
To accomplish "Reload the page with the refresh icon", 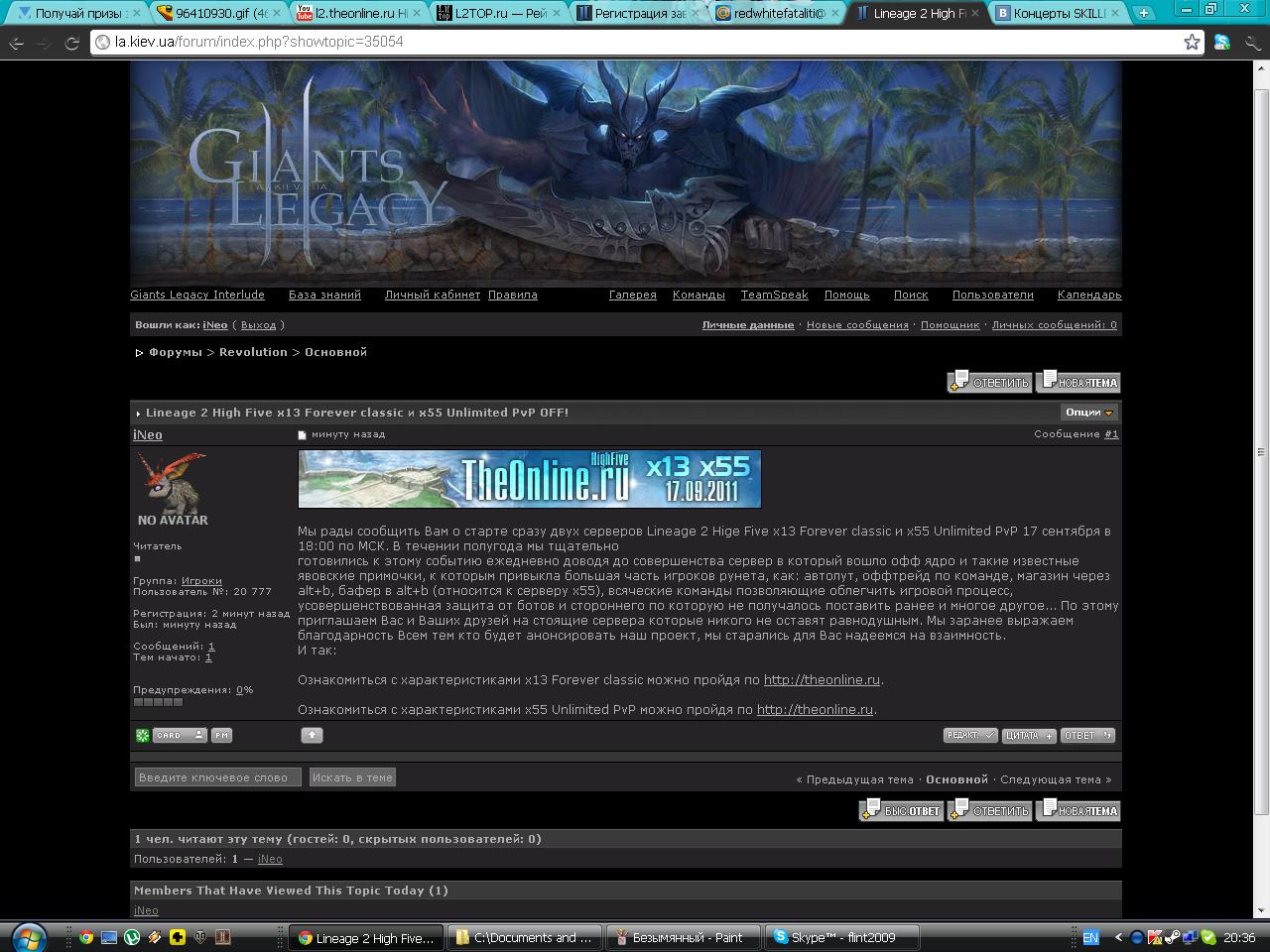I will [71, 43].
